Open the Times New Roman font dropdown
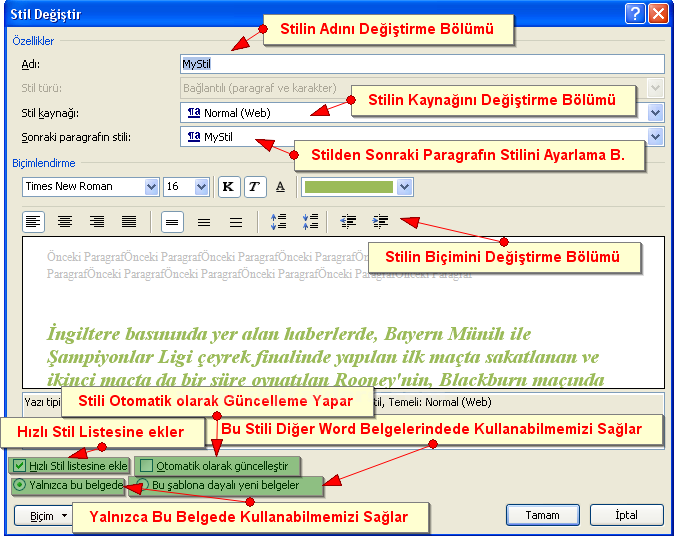674x536 pixels. [x=152, y=187]
